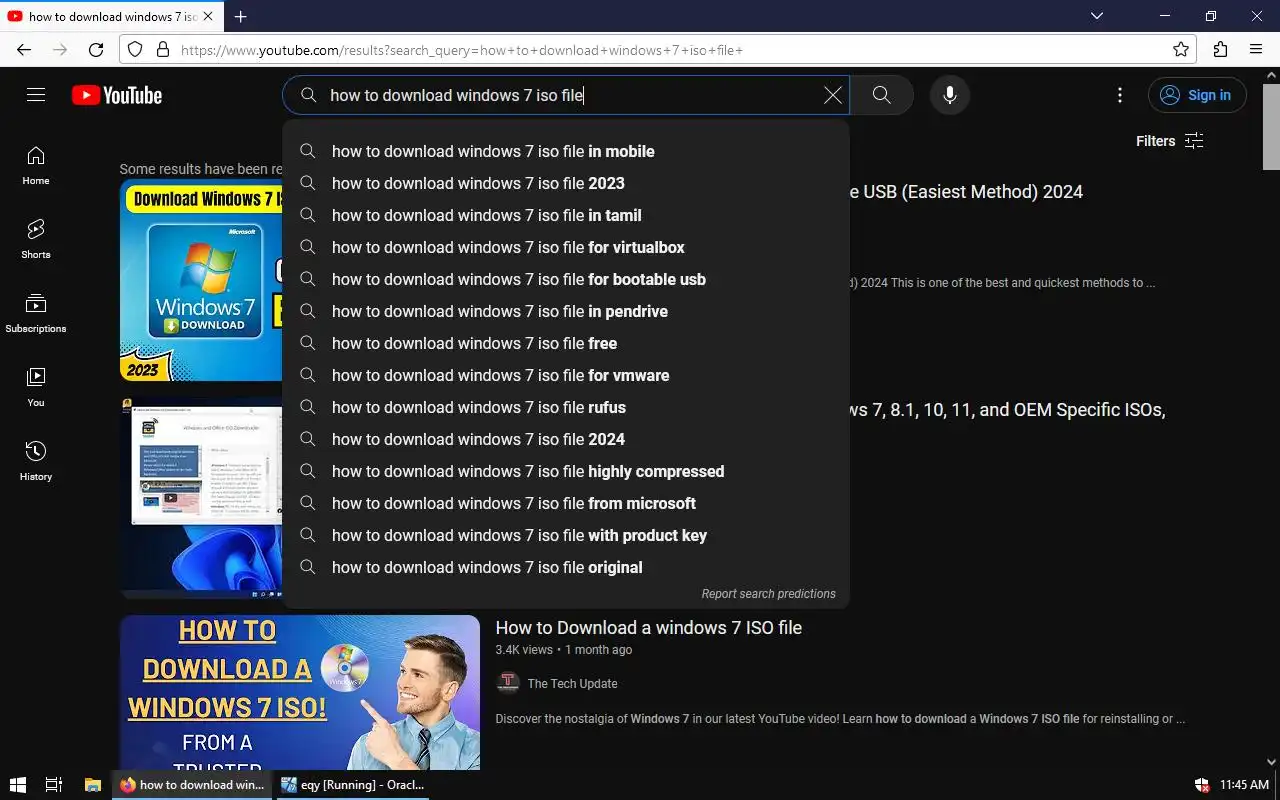Click The Tech Update channel avatar
This screenshot has height=800, width=1280.
pos(508,683)
